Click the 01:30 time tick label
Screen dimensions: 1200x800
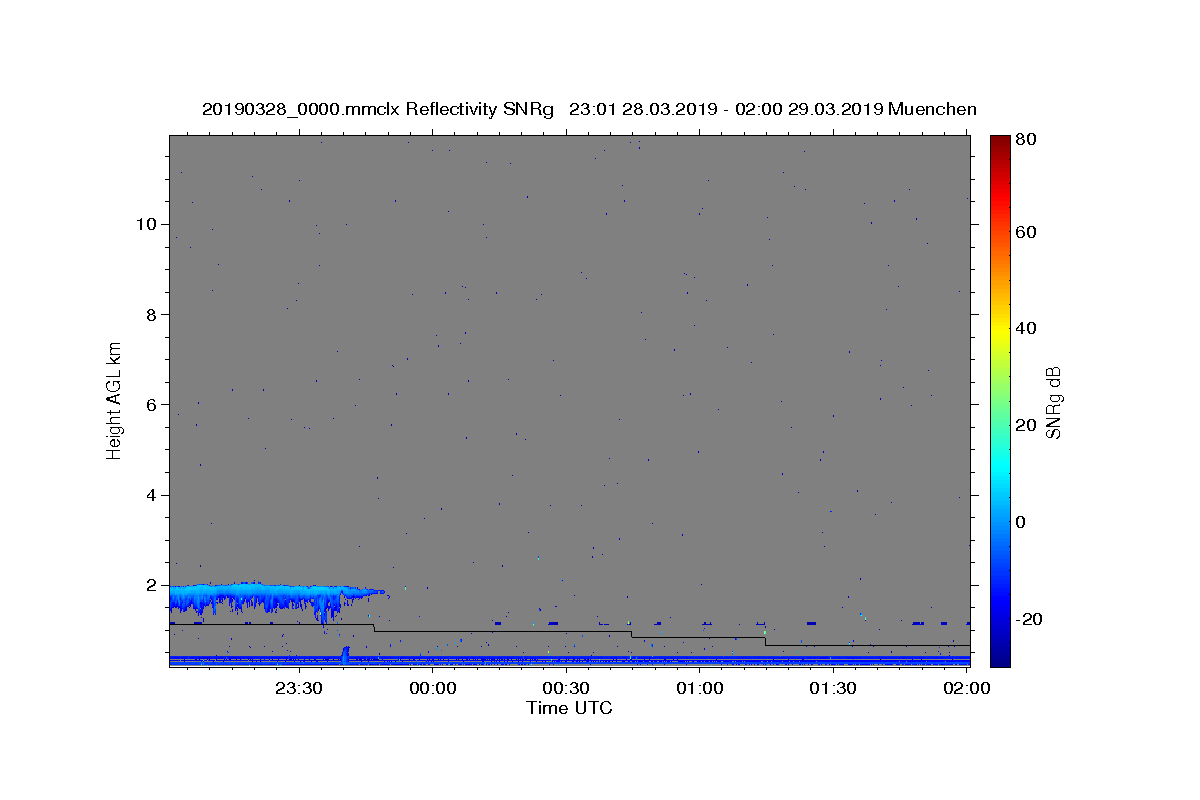click(833, 689)
